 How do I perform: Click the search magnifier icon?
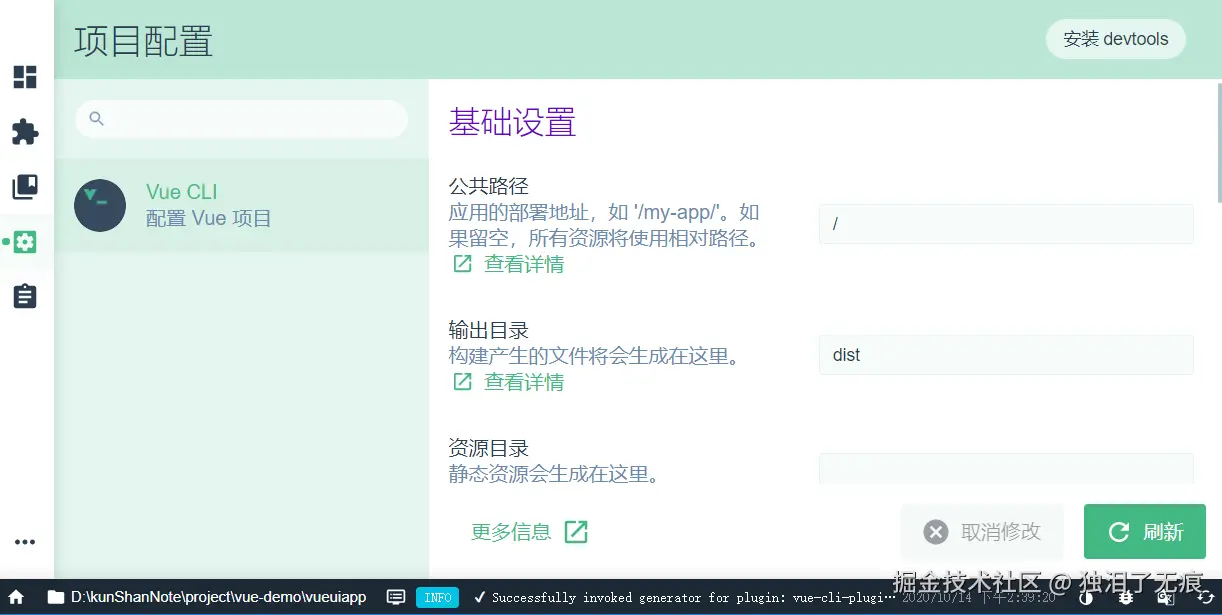pos(97,119)
